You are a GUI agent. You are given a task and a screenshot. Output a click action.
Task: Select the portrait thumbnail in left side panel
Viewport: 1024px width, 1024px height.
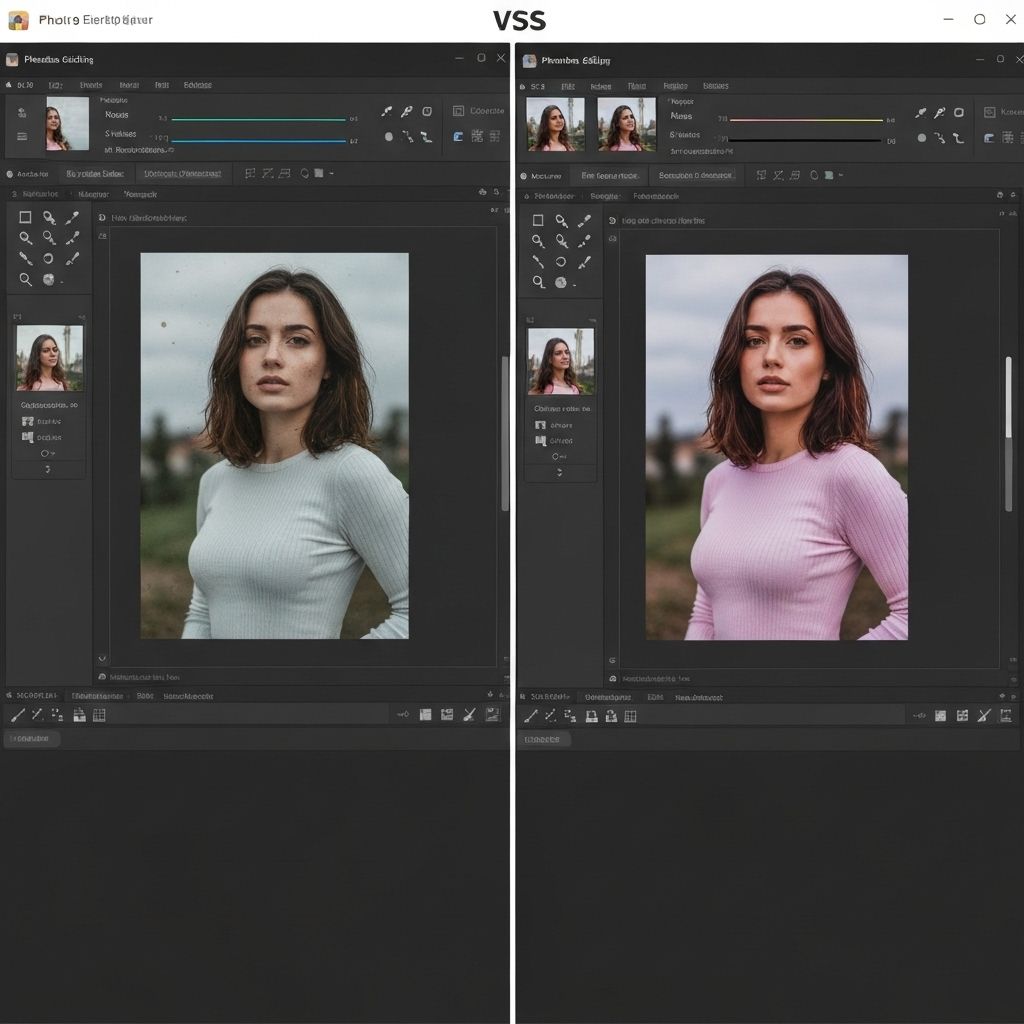(x=49, y=357)
